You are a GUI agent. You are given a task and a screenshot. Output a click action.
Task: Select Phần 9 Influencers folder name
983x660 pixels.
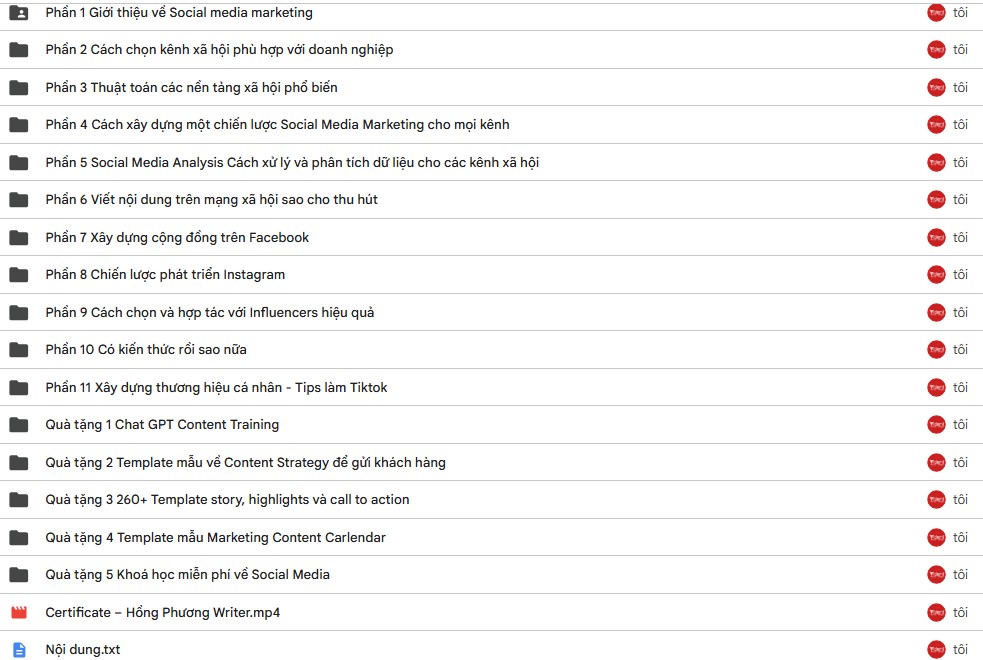coord(209,312)
